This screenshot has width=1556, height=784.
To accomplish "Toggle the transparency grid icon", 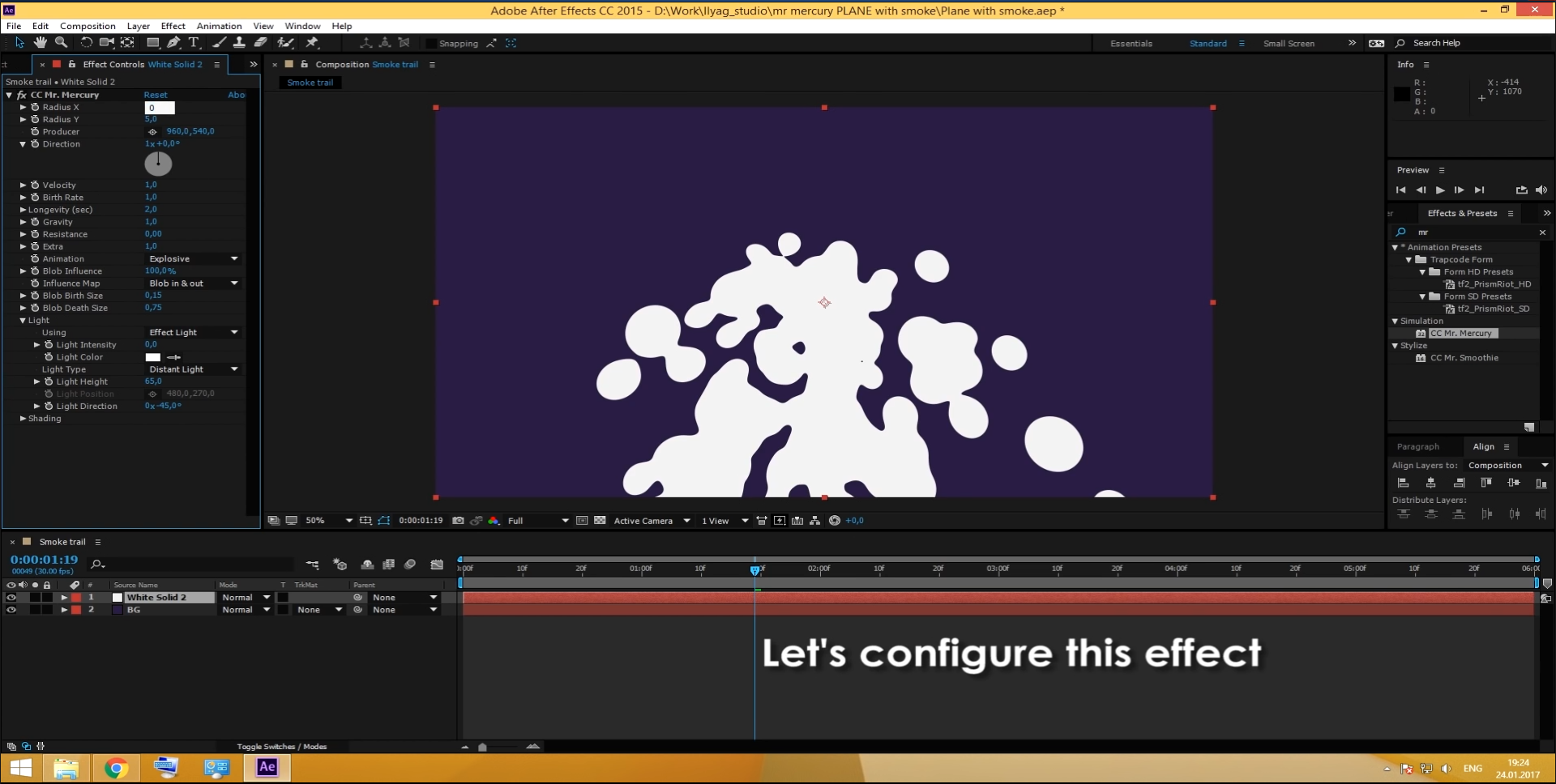I will [x=600, y=521].
